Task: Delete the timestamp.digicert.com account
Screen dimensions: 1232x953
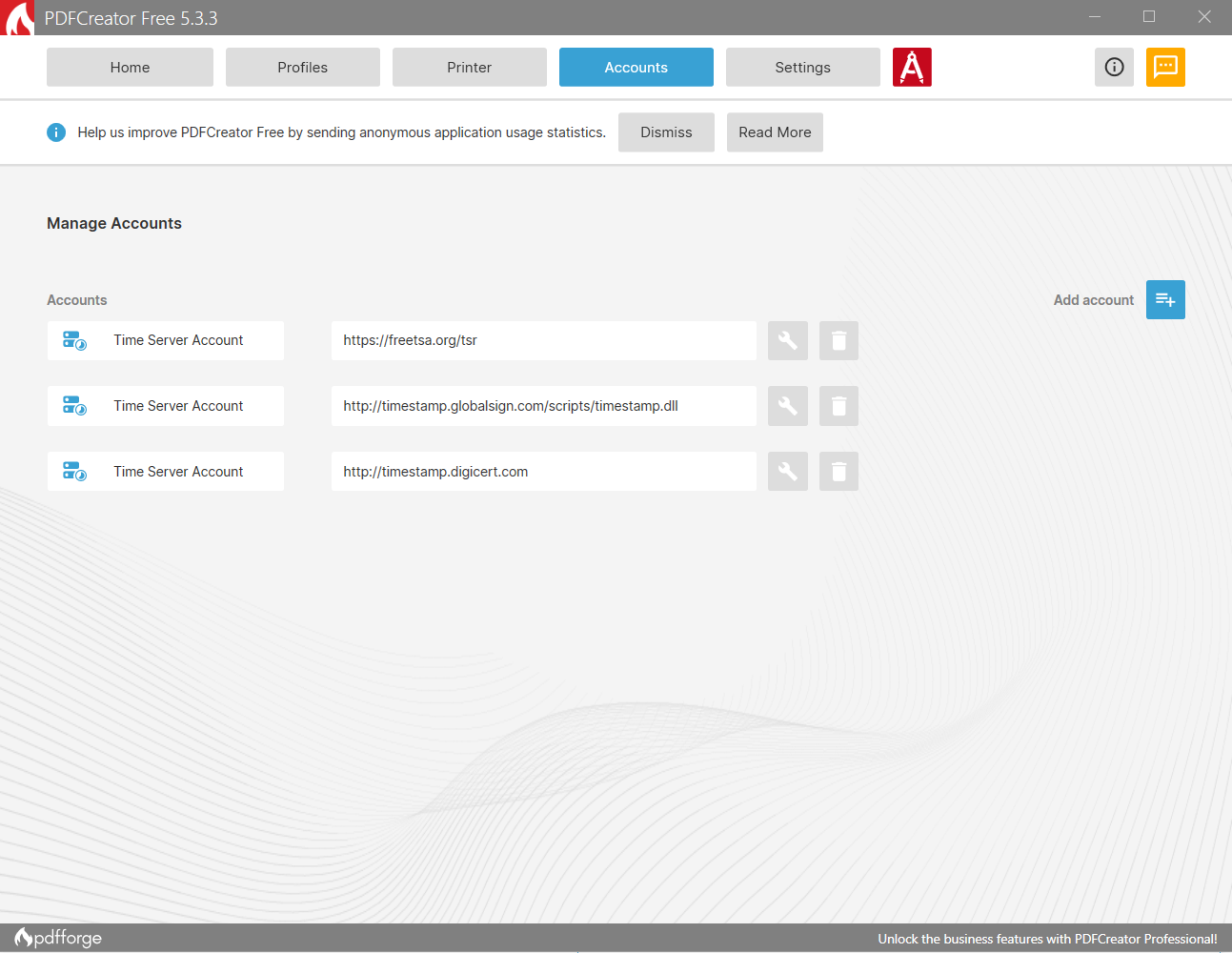Action: click(x=838, y=471)
